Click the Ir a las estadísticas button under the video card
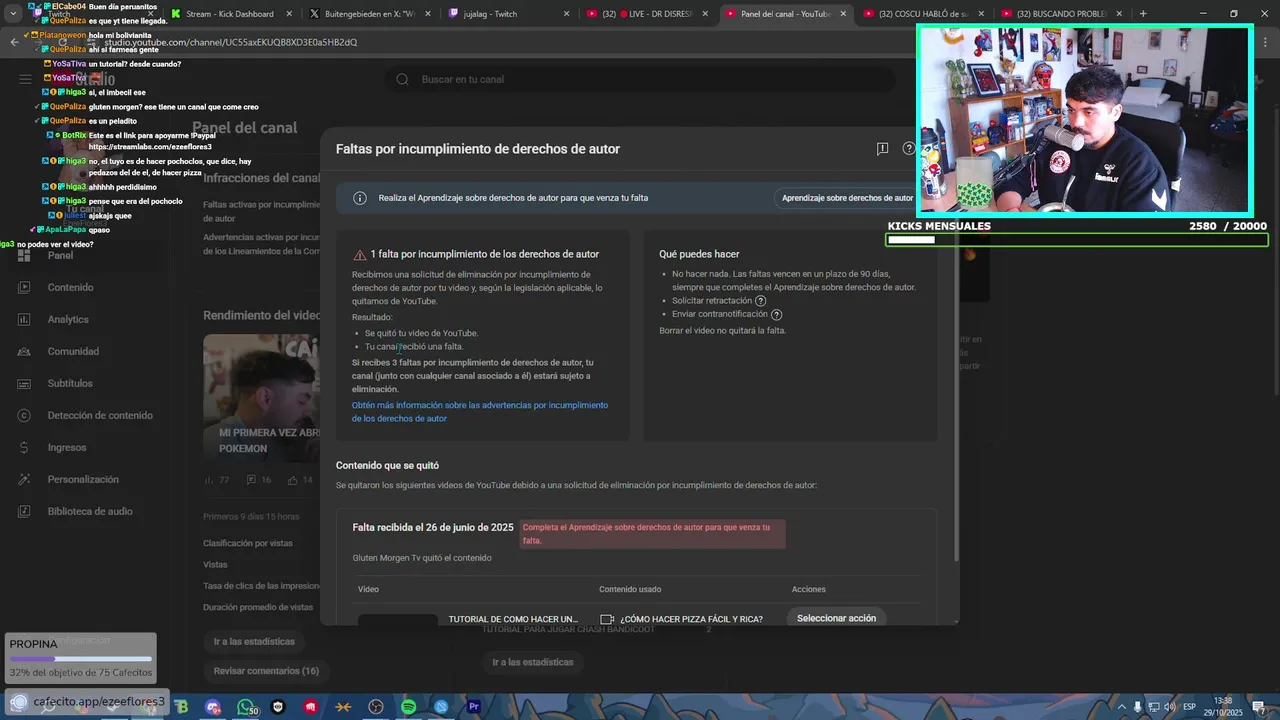The height and width of the screenshot is (720, 1280). [x=254, y=641]
